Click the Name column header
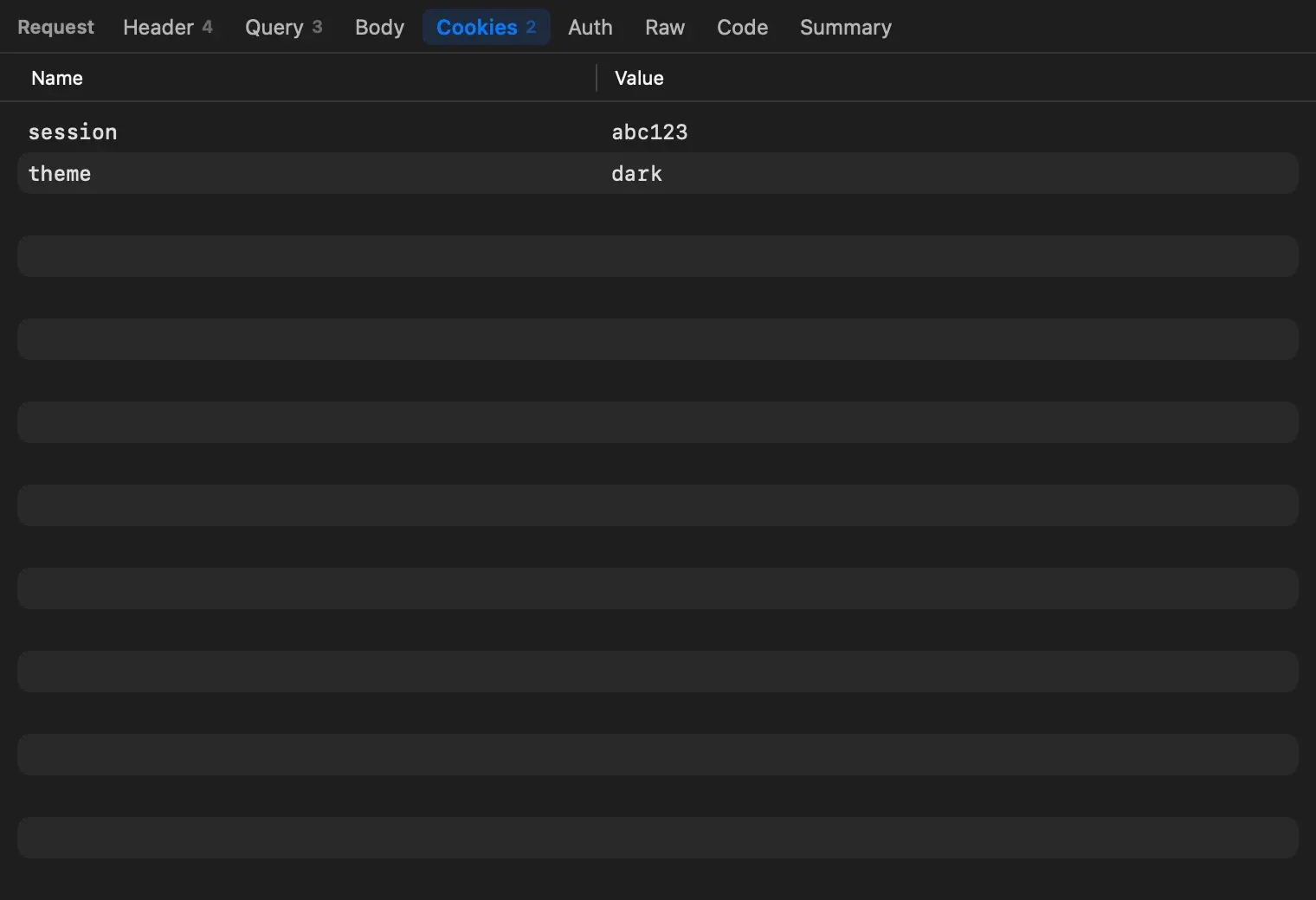The height and width of the screenshot is (900, 1316). coord(57,78)
